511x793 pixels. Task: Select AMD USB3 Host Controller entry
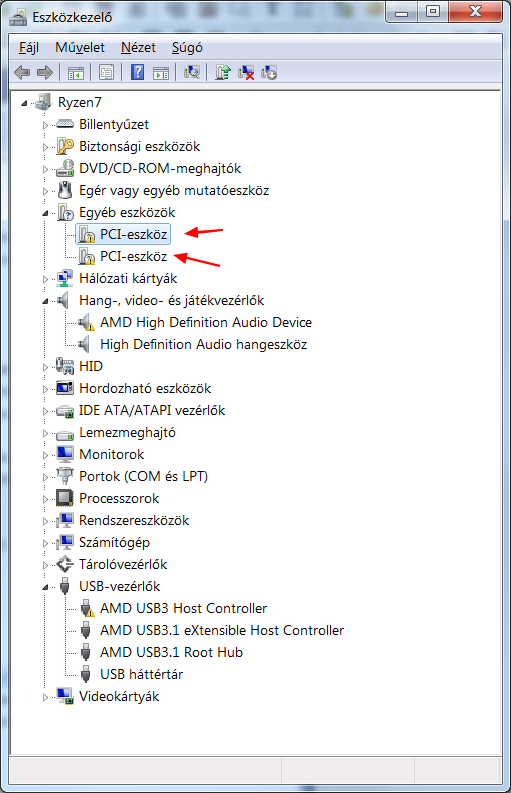point(183,608)
